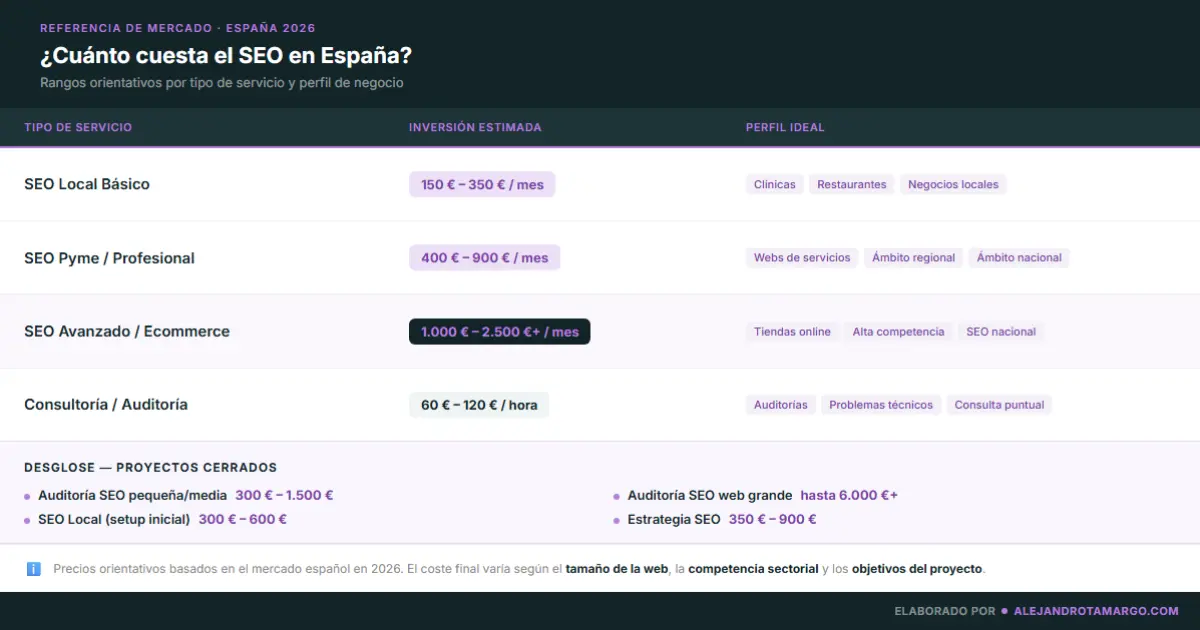Click the 'Estrategia SEO' item
This screenshot has width=1200, height=630.
click(x=674, y=519)
